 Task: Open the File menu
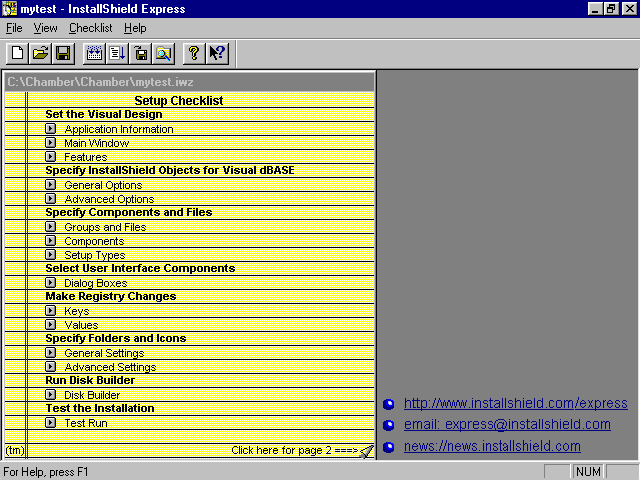click(14, 28)
